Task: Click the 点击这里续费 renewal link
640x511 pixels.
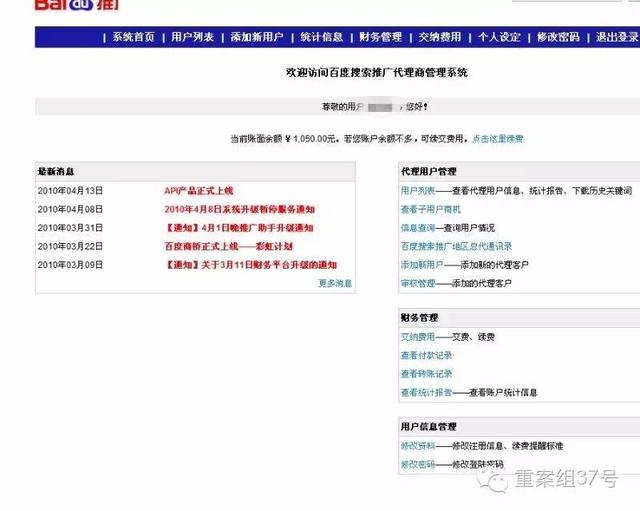Action: click(x=498, y=139)
